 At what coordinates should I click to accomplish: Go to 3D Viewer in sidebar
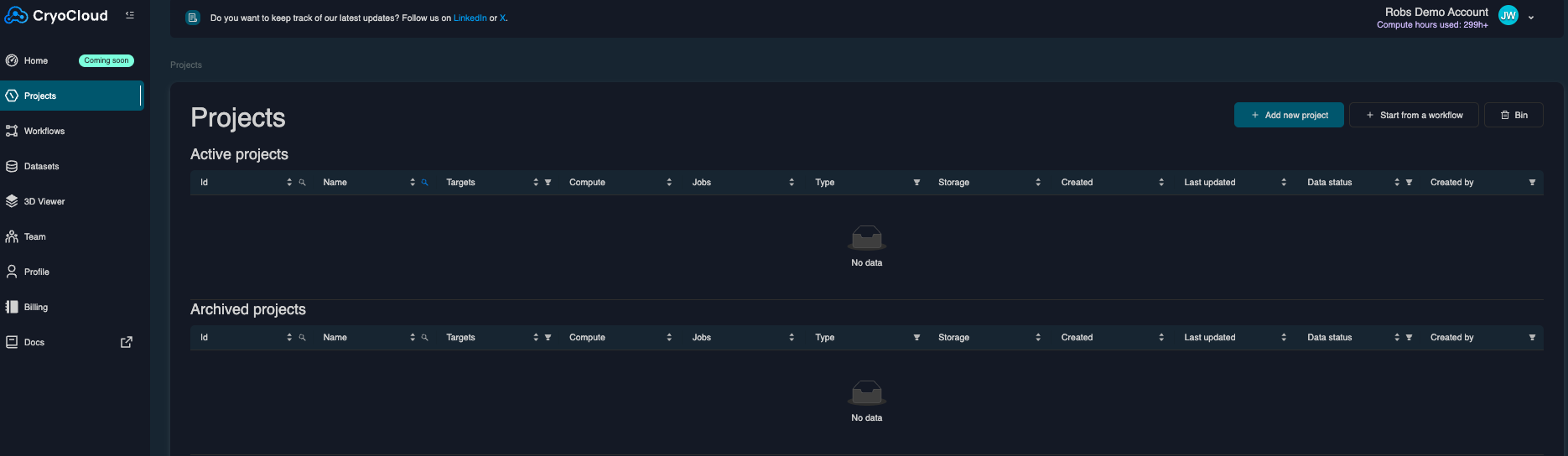click(x=44, y=202)
